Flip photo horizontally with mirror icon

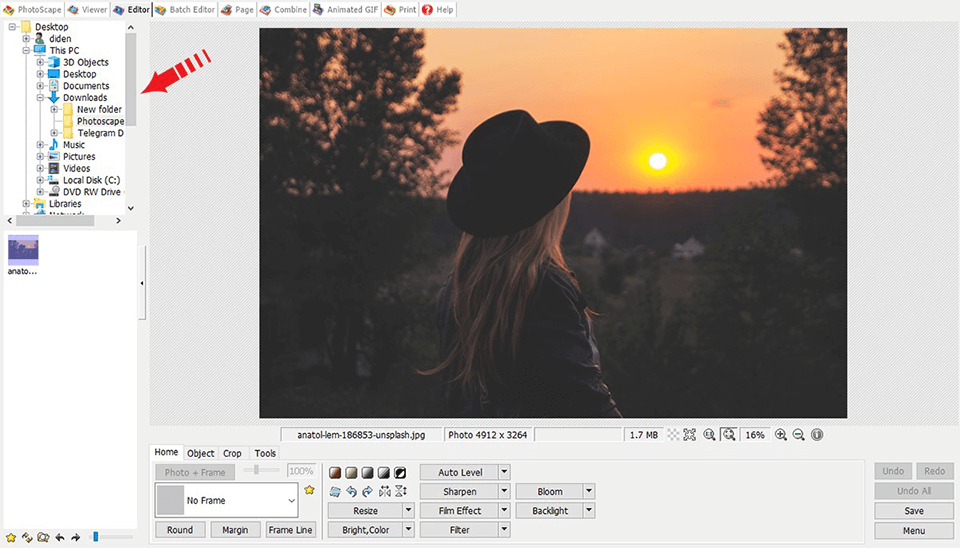[384, 491]
